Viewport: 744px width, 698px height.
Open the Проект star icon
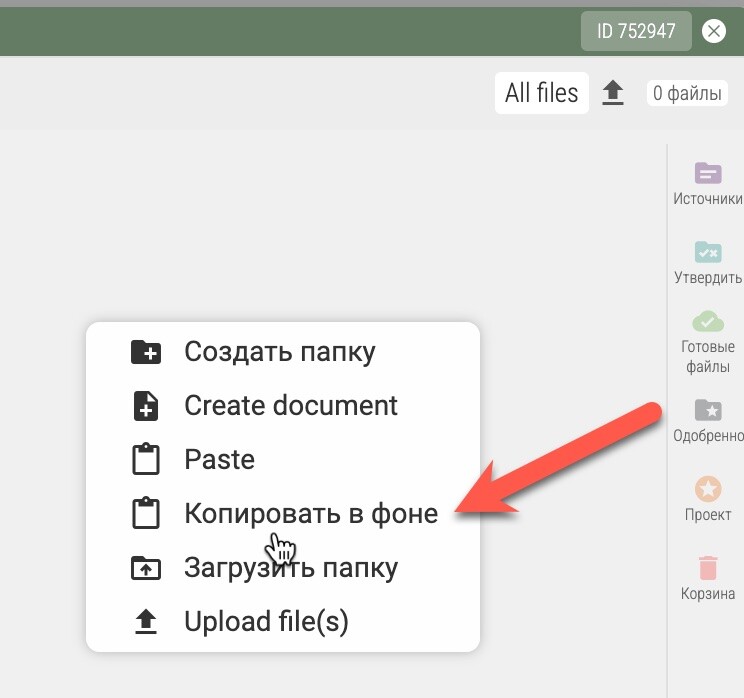point(708,489)
